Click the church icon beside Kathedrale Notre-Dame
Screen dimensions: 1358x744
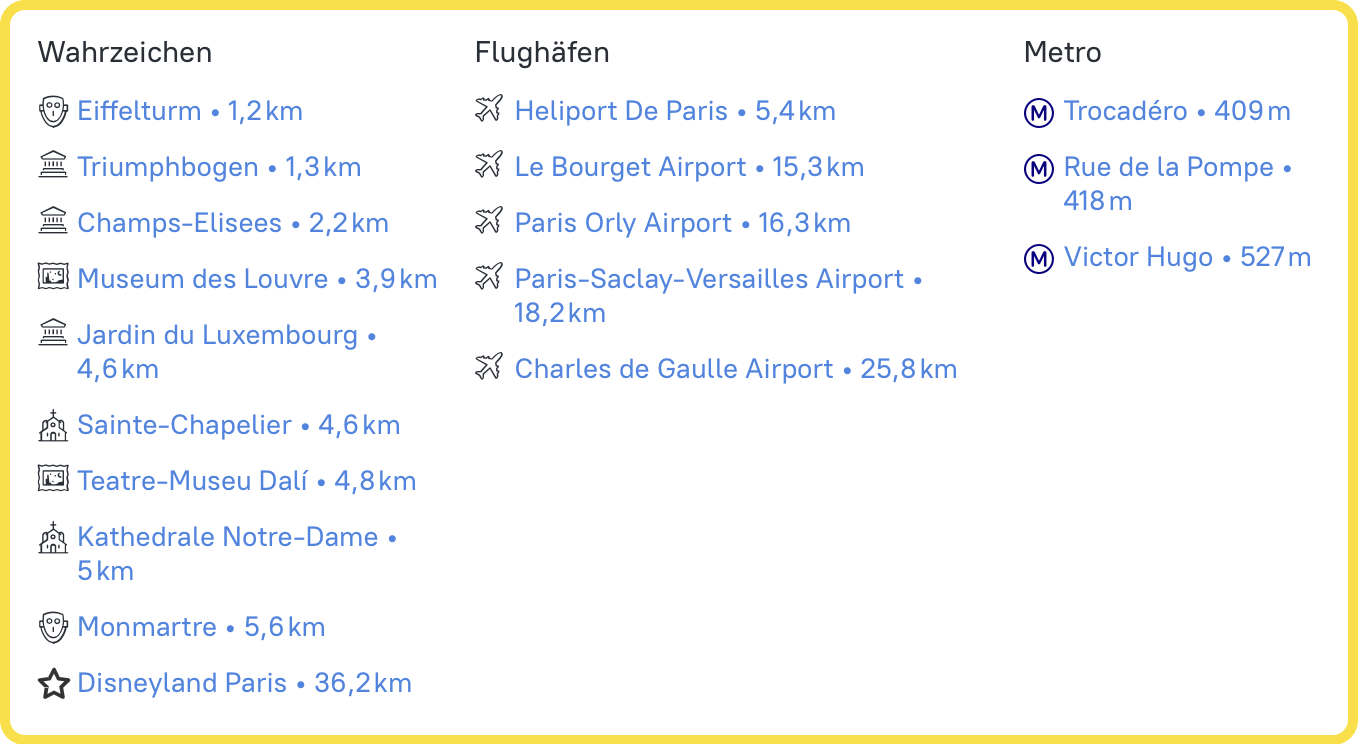click(x=53, y=537)
